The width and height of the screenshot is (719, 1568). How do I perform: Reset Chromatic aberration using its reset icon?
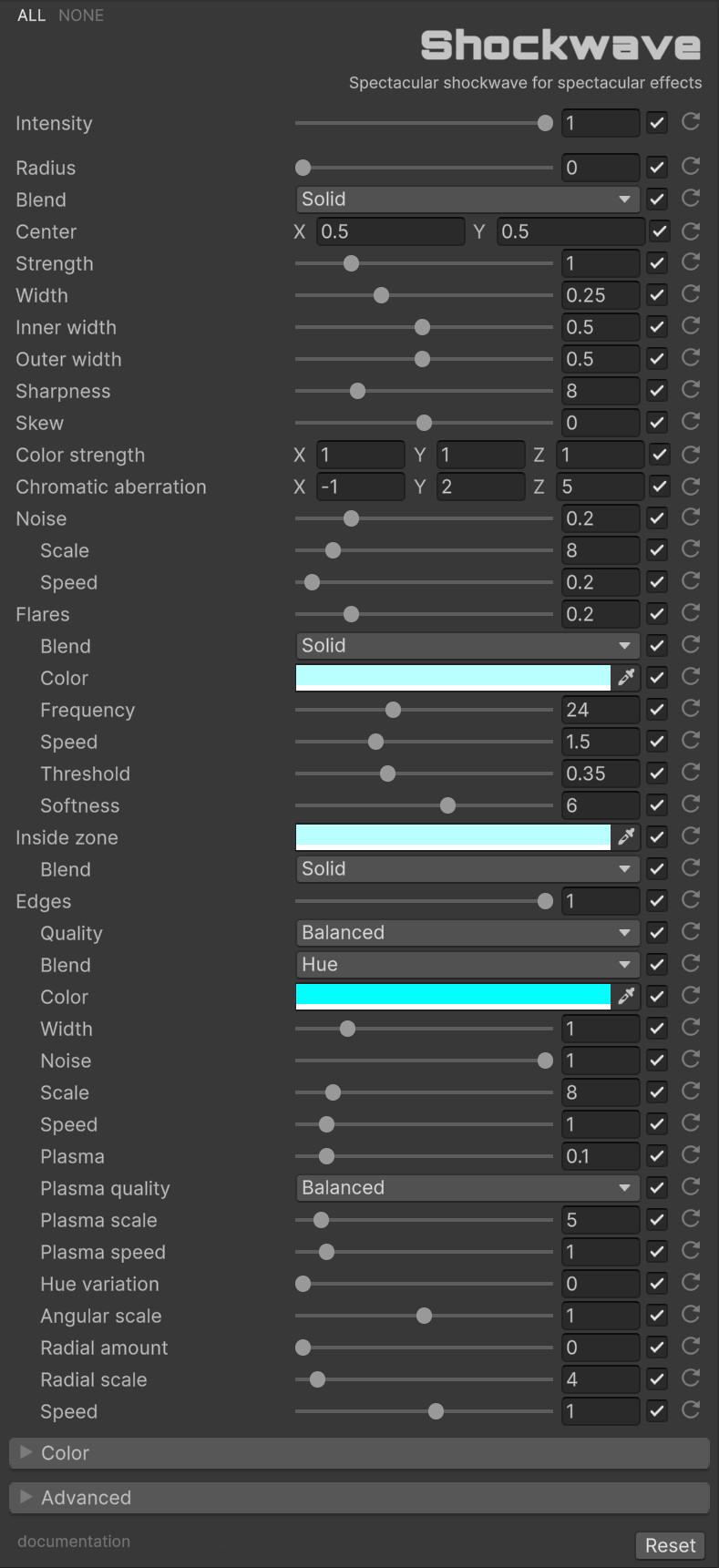click(691, 486)
